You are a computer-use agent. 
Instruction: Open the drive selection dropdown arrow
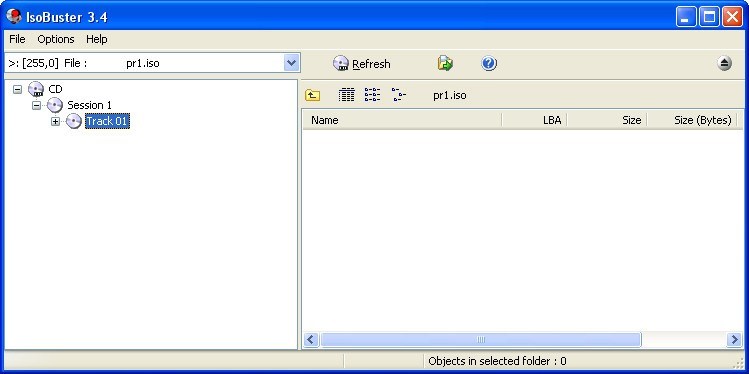click(291, 63)
